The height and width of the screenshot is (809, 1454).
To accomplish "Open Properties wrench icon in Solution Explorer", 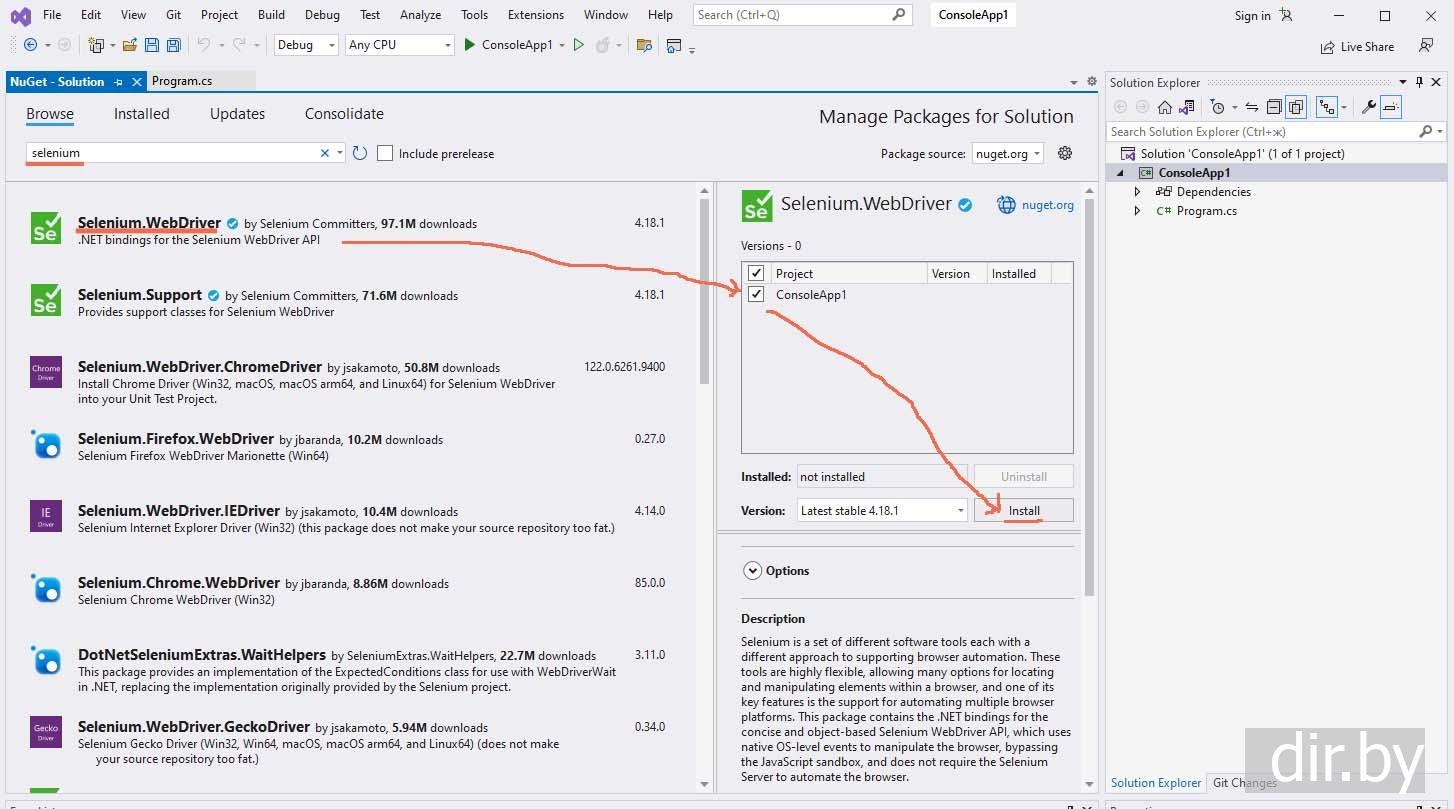I will click(x=1369, y=107).
